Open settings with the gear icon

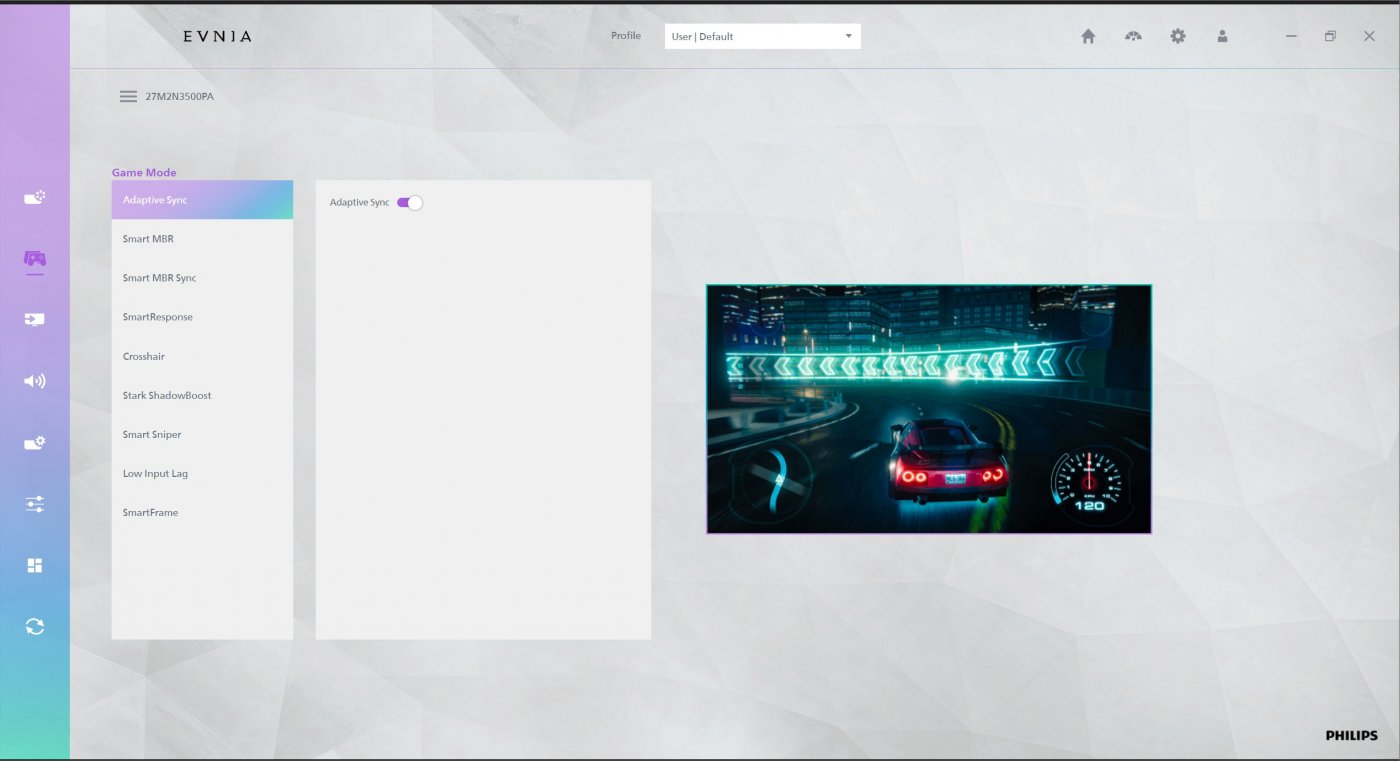coord(1178,36)
